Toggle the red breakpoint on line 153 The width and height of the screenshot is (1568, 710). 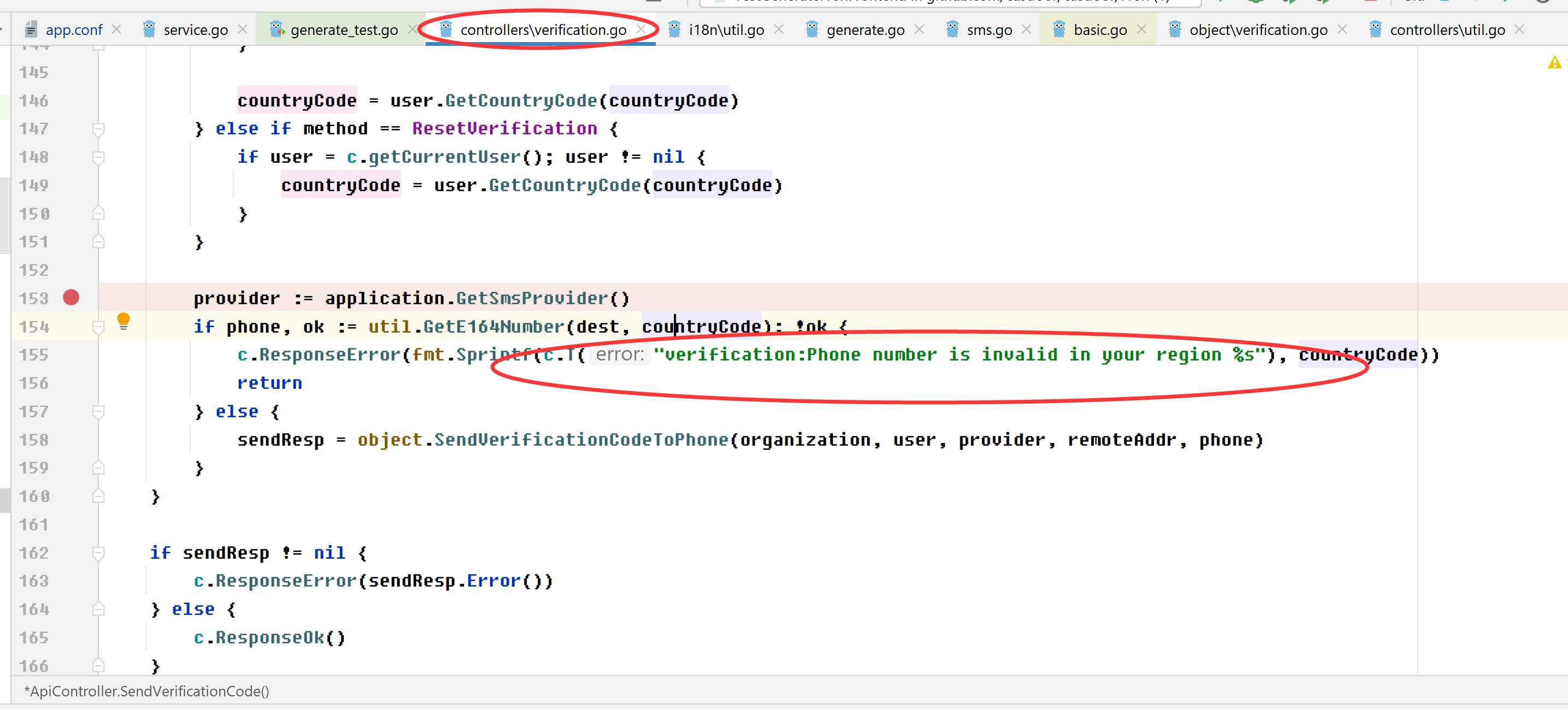(71, 298)
